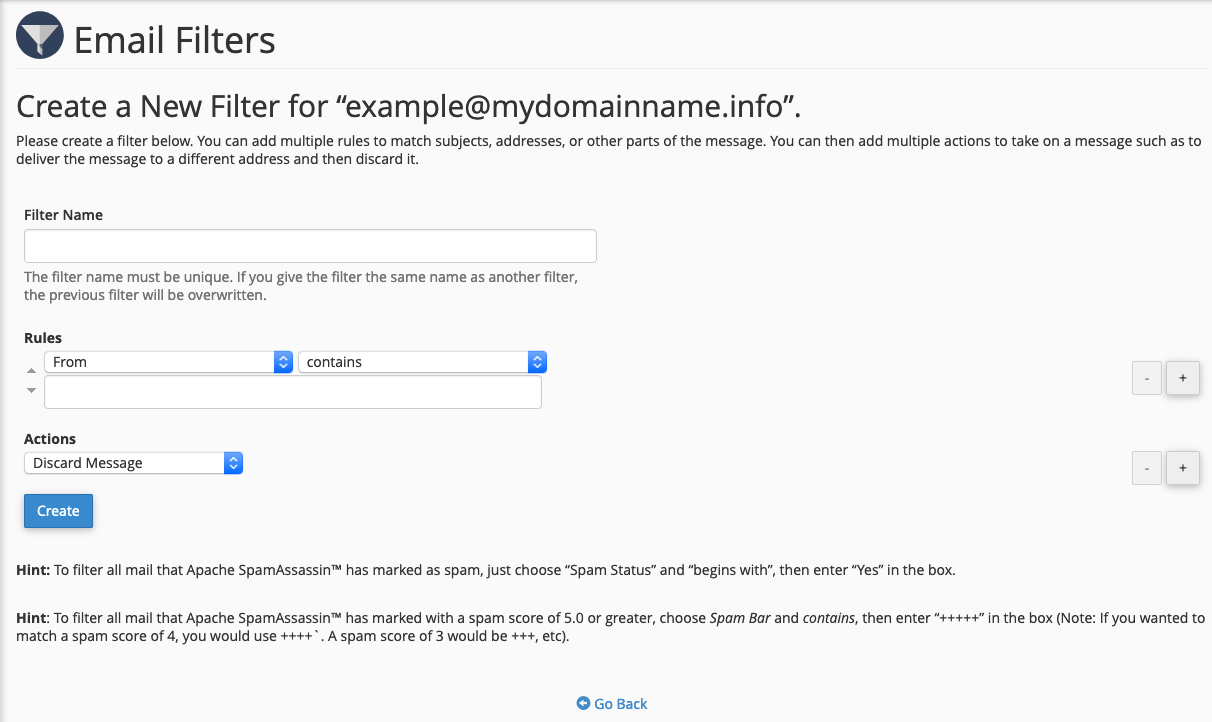This screenshot has height=722, width=1212.
Task: Add another rule with the Rules plus button
Action: pyautogui.click(x=1182, y=379)
